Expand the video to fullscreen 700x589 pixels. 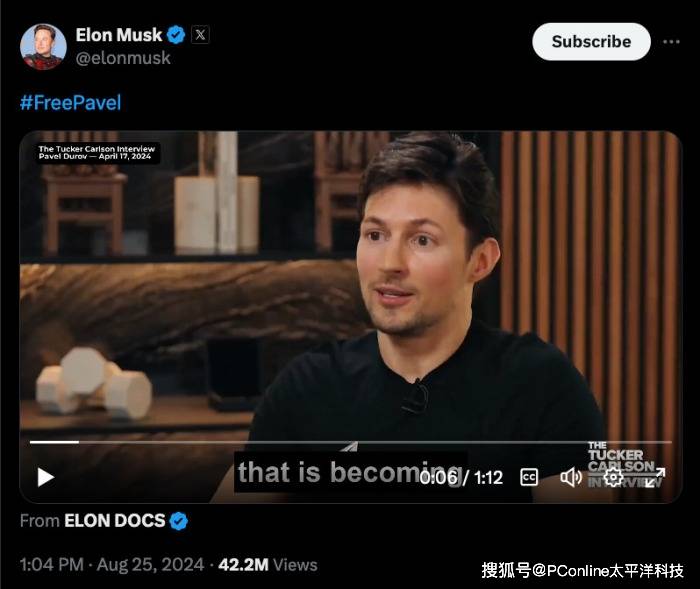pyautogui.click(x=655, y=477)
